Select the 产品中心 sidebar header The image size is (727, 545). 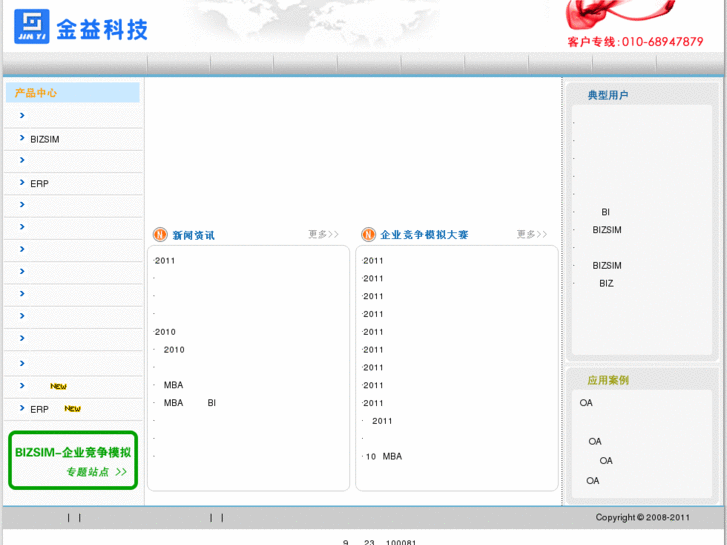tap(72, 93)
